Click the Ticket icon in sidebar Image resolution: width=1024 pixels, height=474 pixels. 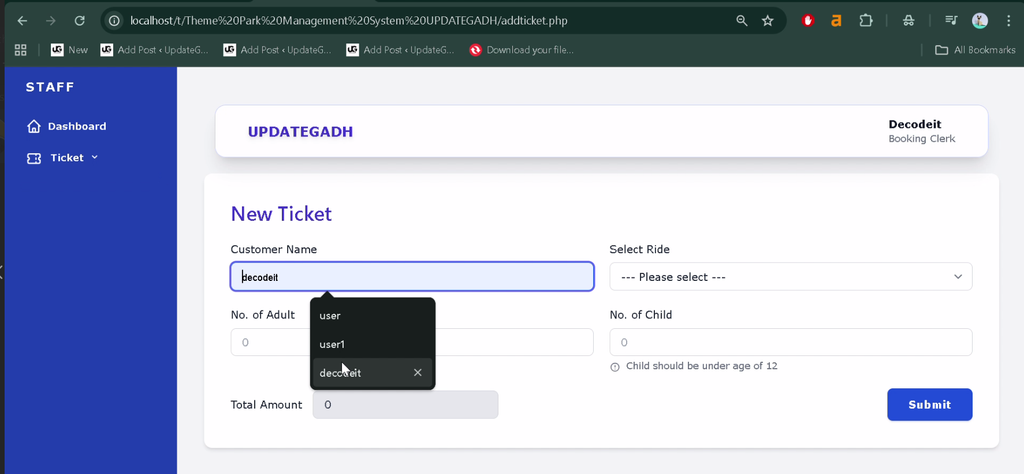(34, 158)
